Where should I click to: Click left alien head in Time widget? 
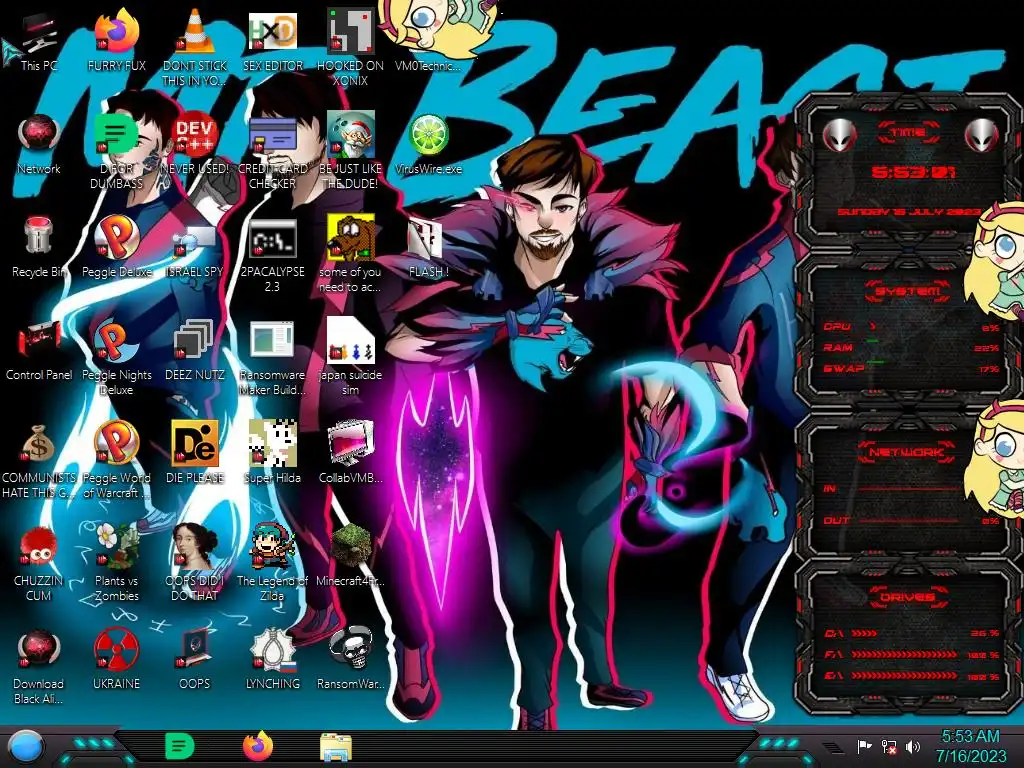coord(839,135)
